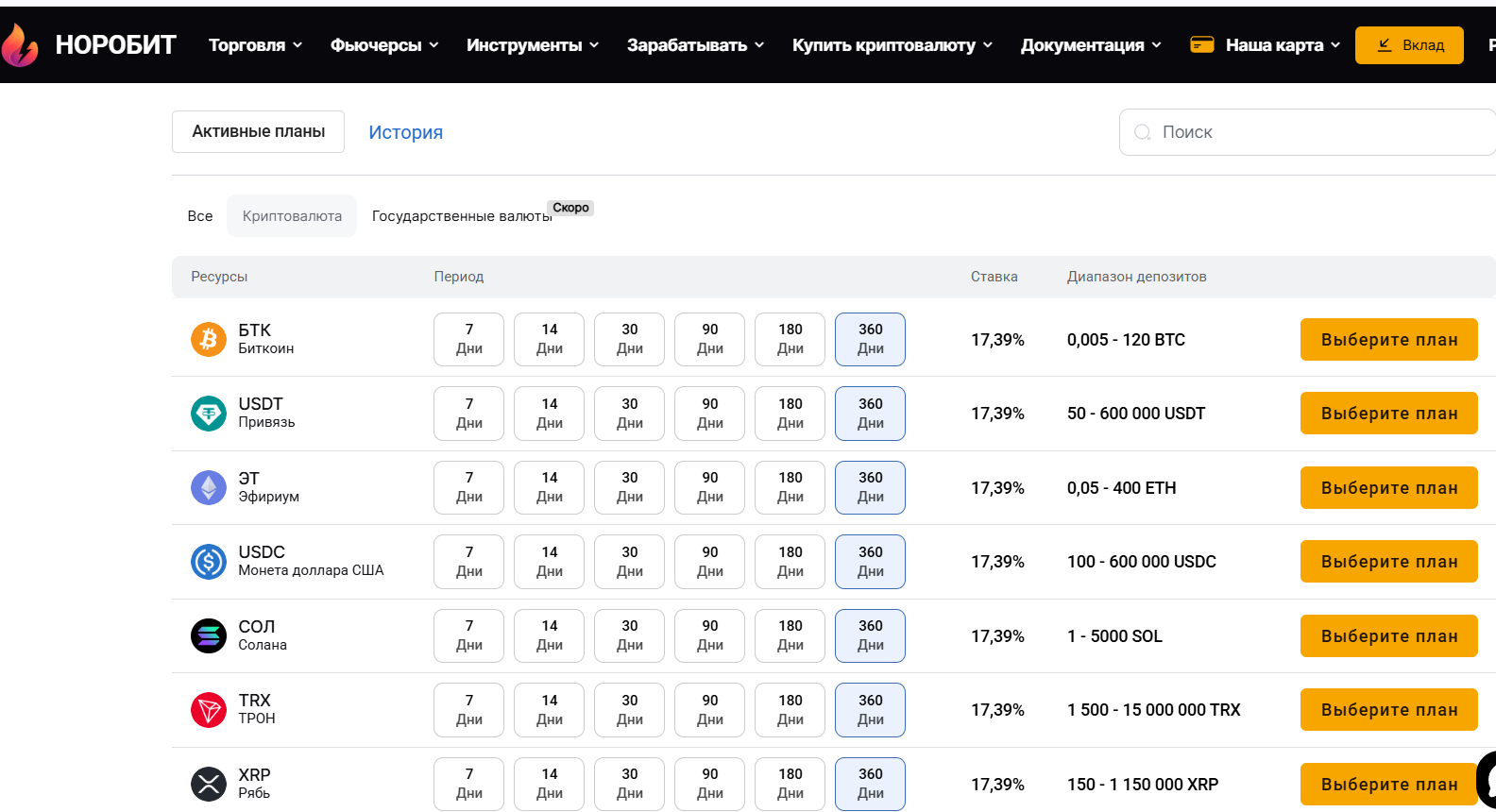Click the 17,39% rate in USDC row
The image size is (1496, 812).
click(x=997, y=562)
